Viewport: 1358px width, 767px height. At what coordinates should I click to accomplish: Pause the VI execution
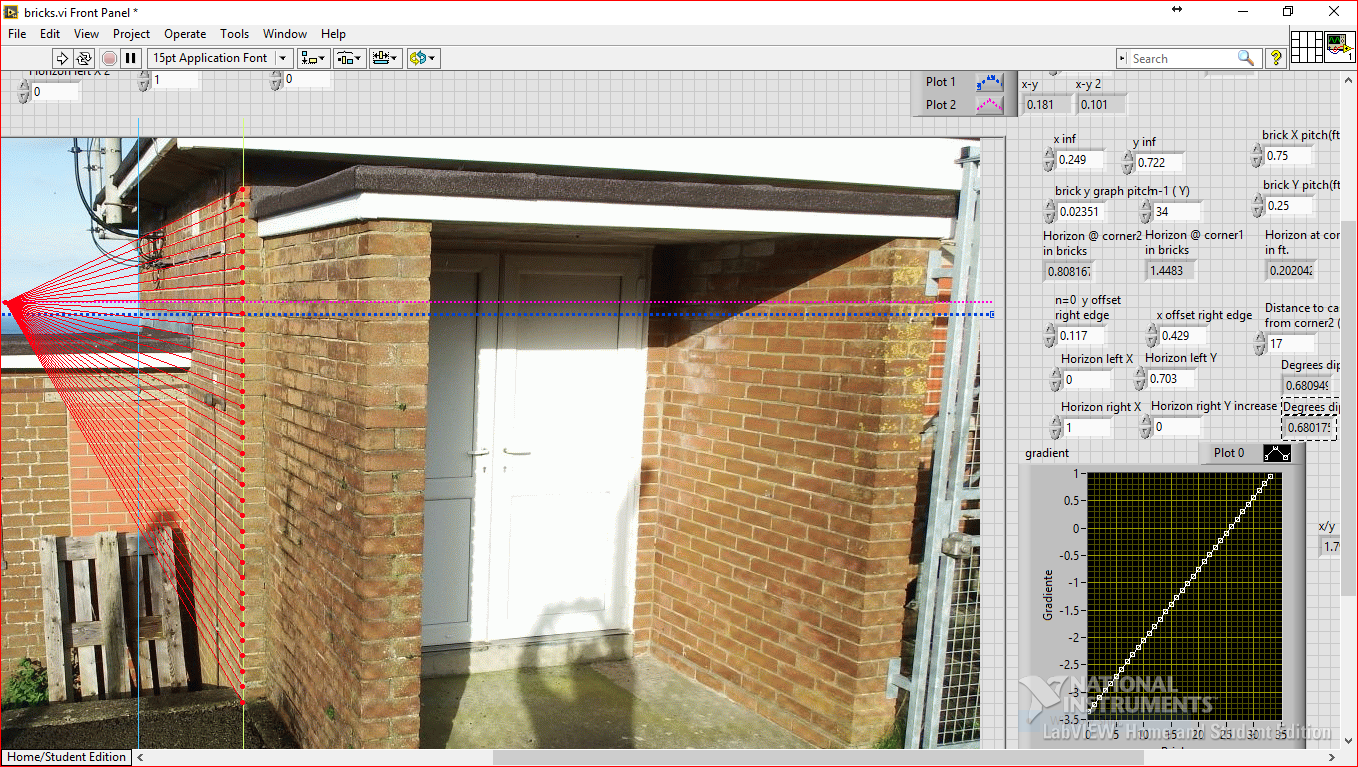(131, 58)
